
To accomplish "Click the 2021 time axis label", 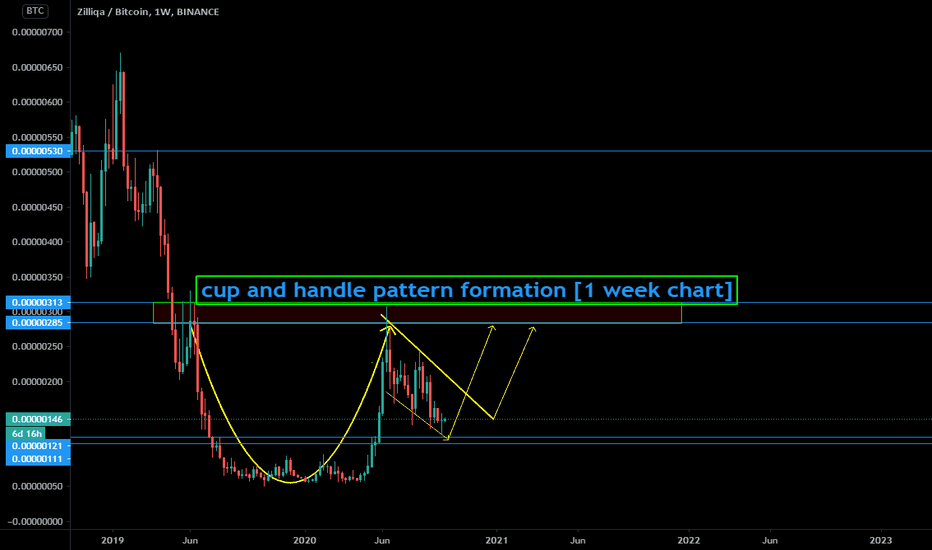I will (496, 540).
